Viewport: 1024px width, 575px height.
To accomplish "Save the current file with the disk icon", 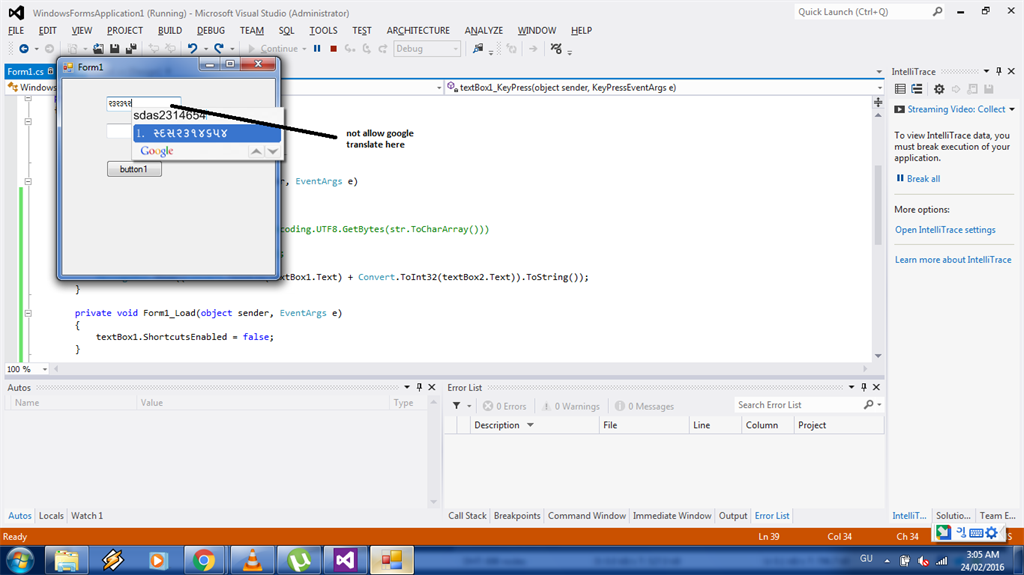I will (x=115, y=49).
